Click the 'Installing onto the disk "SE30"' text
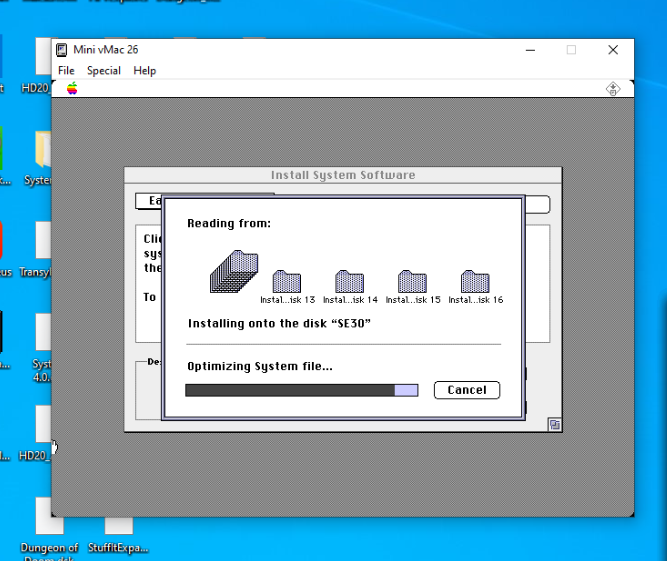Viewport: 667px width, 561px height. click(x=279, y=324)
